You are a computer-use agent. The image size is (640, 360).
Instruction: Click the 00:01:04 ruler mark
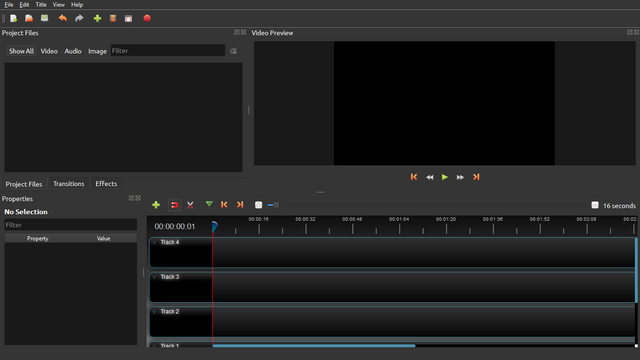399,219
